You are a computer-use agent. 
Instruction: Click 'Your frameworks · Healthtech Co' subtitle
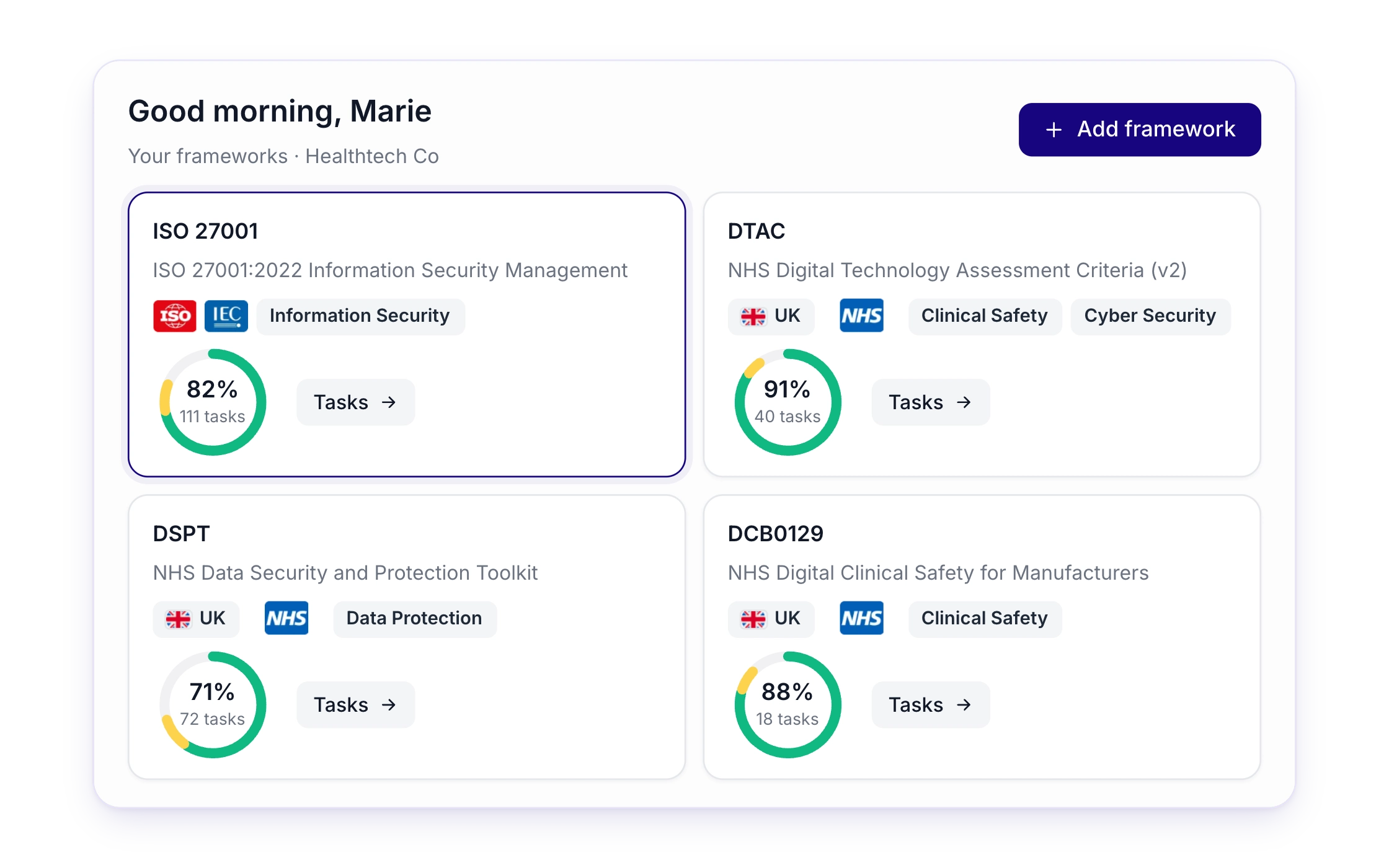tap(283, 156)
